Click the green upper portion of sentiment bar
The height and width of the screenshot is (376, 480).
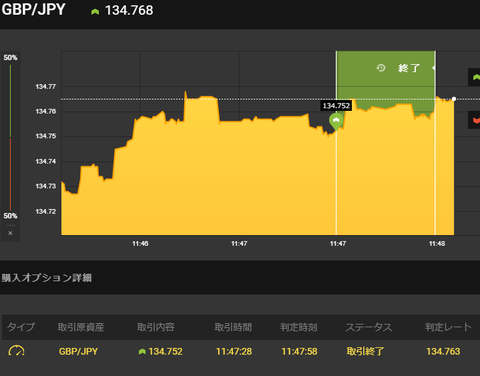10,101
